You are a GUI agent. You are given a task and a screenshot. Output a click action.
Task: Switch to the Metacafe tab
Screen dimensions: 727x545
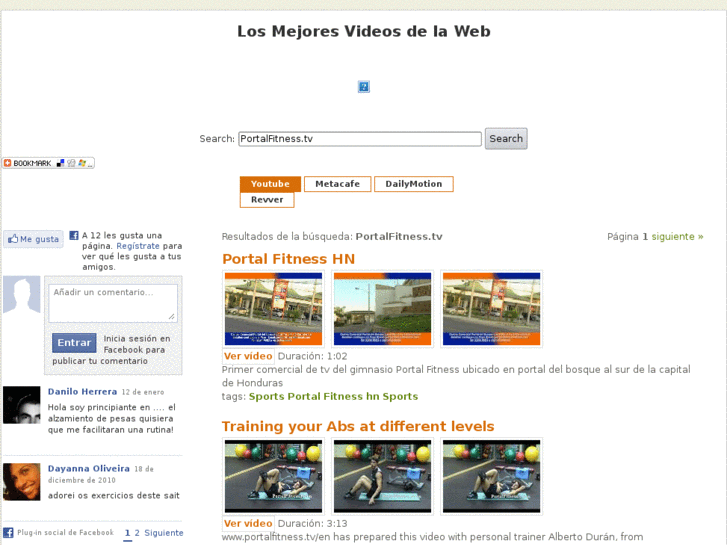click(338, 184)
